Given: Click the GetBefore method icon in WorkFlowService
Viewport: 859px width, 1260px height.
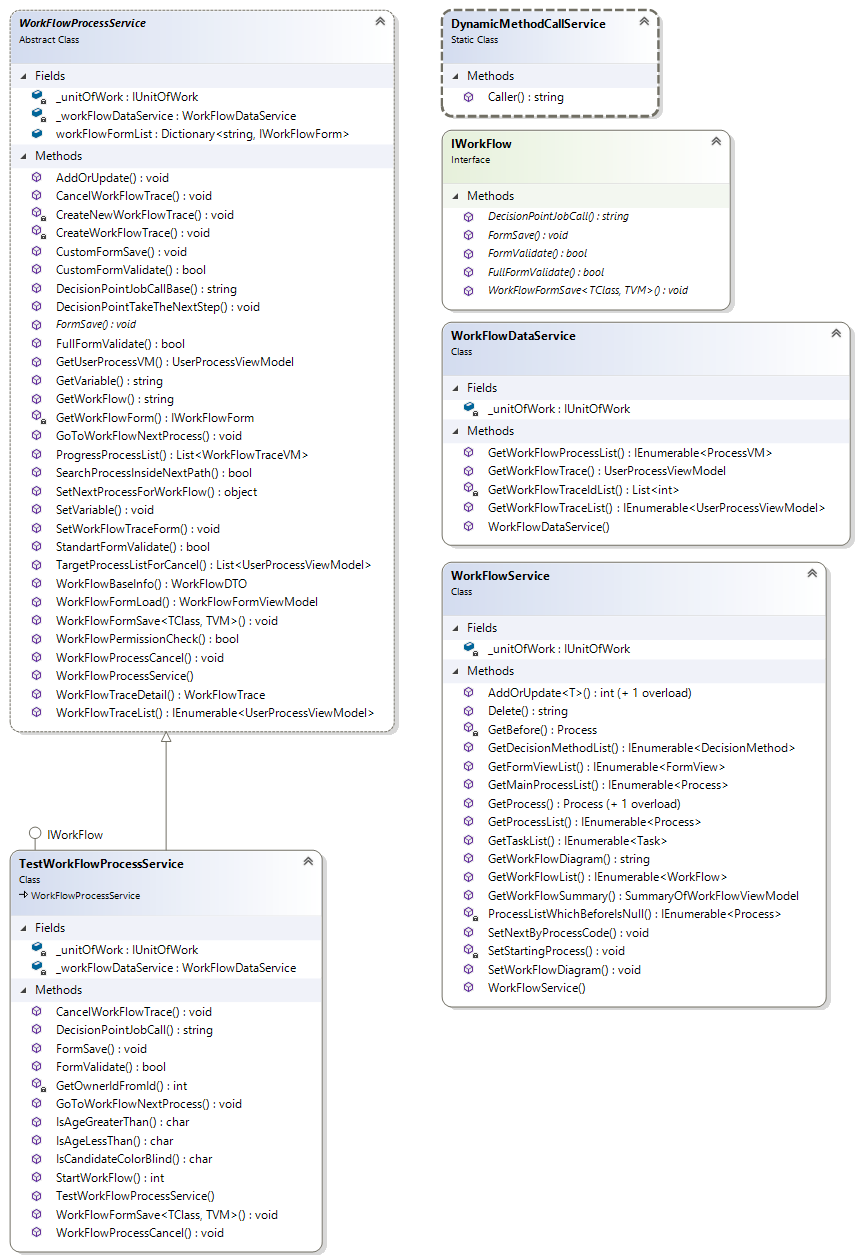Looking at the screenshot, I should click(469, 729).
